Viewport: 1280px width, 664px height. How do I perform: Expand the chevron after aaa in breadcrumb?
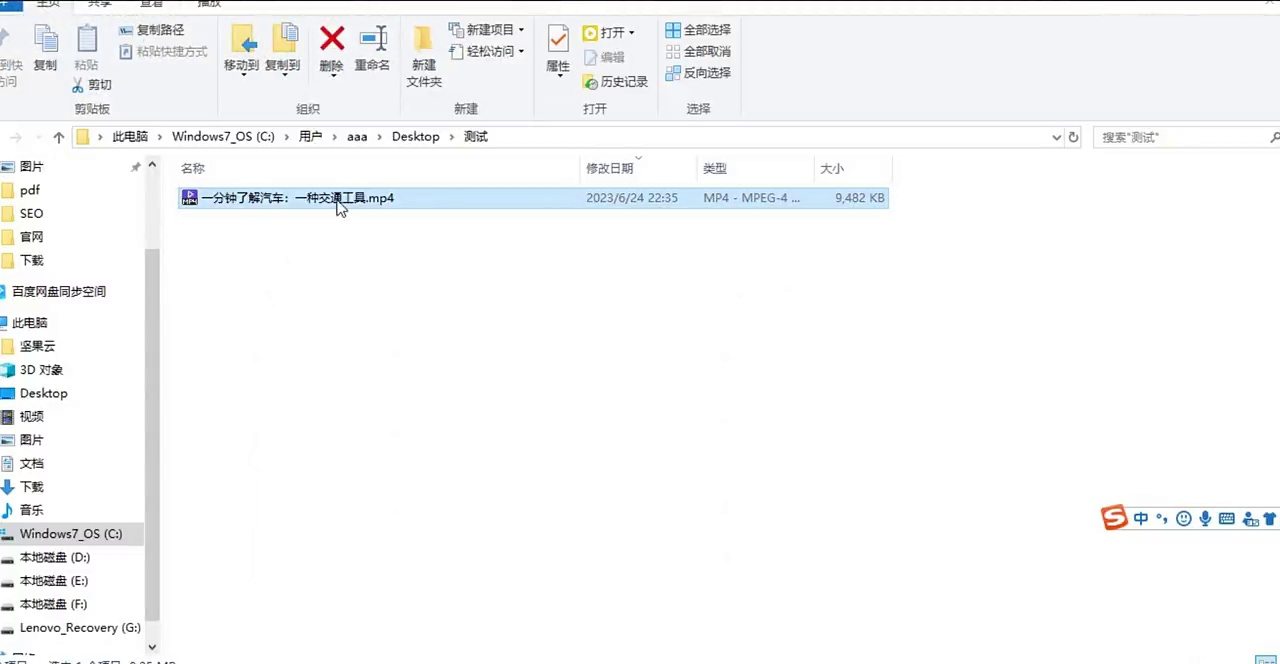click(379, 137)
